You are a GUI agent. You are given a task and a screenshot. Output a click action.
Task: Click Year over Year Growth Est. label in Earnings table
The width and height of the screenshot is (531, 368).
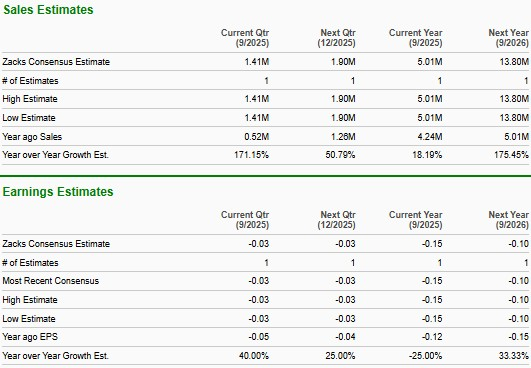(x=55, y=356)
